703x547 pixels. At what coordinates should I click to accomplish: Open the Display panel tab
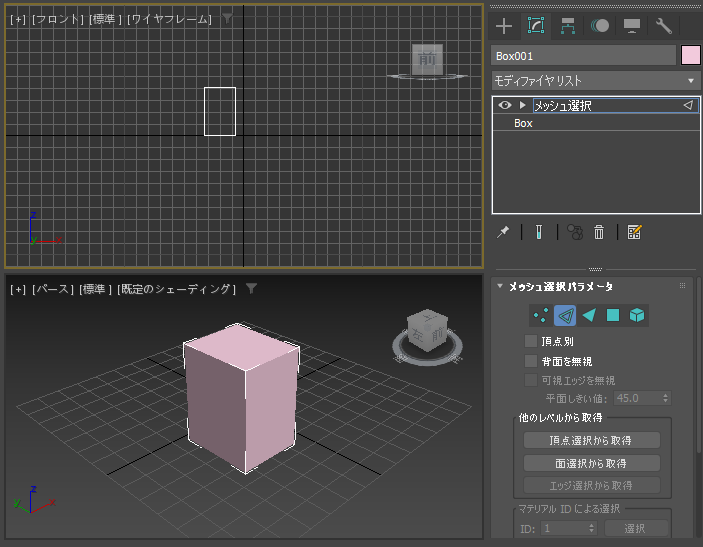coord(632,26)
